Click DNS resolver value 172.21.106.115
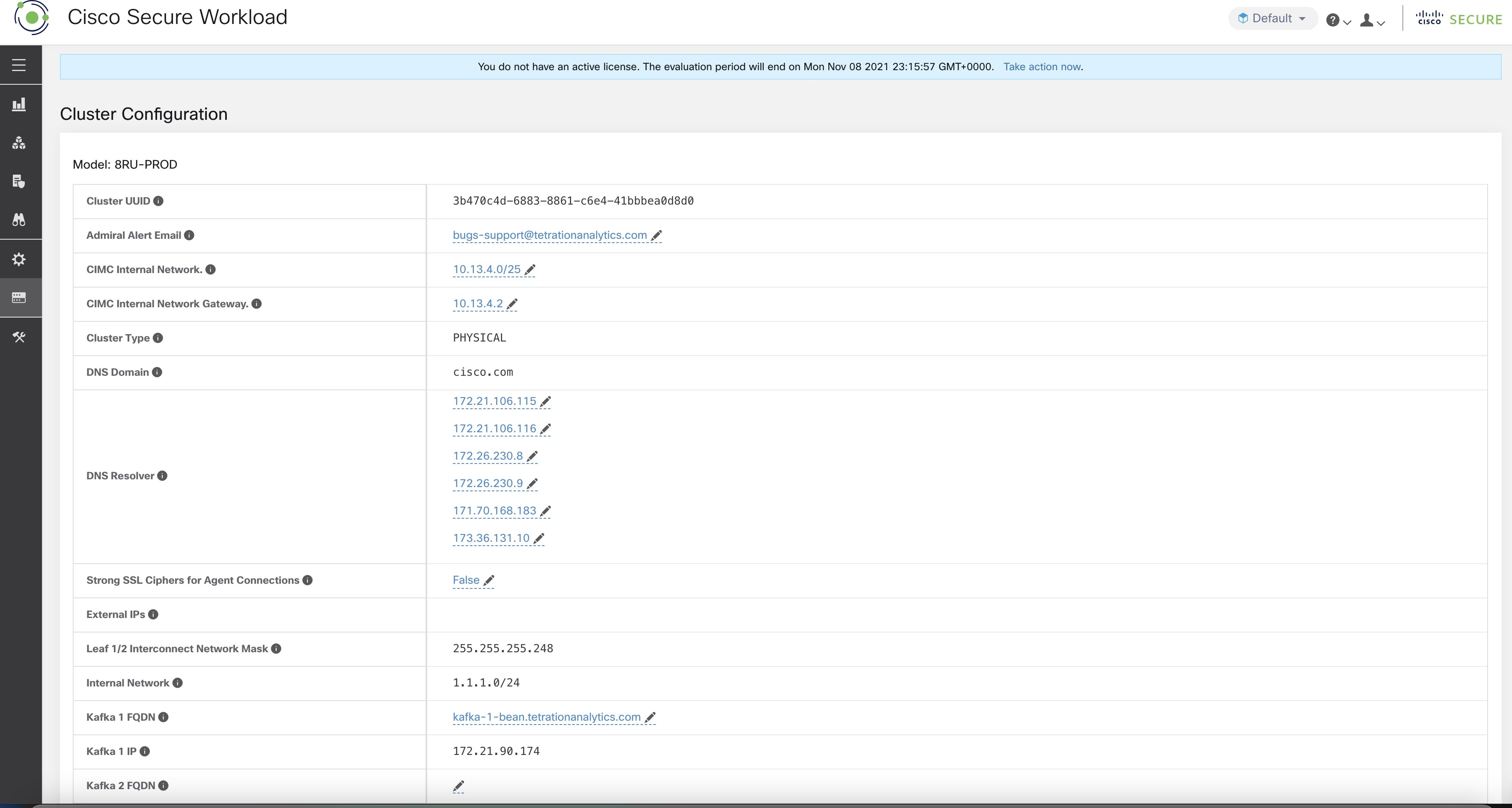Screen dimensions: 1512x808 pyautogui.click(x=494, y=401)
